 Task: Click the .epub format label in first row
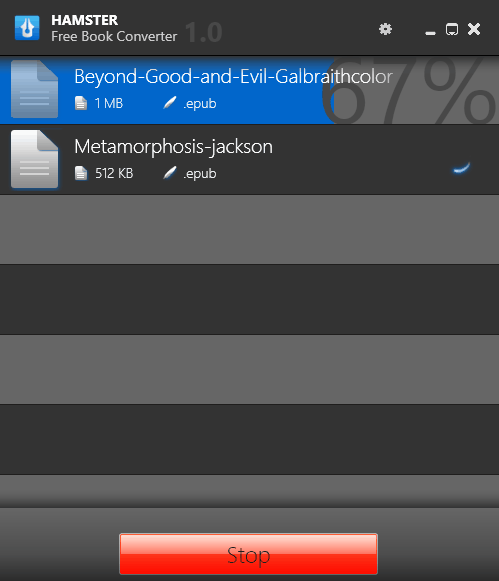(x=200, y=104)
